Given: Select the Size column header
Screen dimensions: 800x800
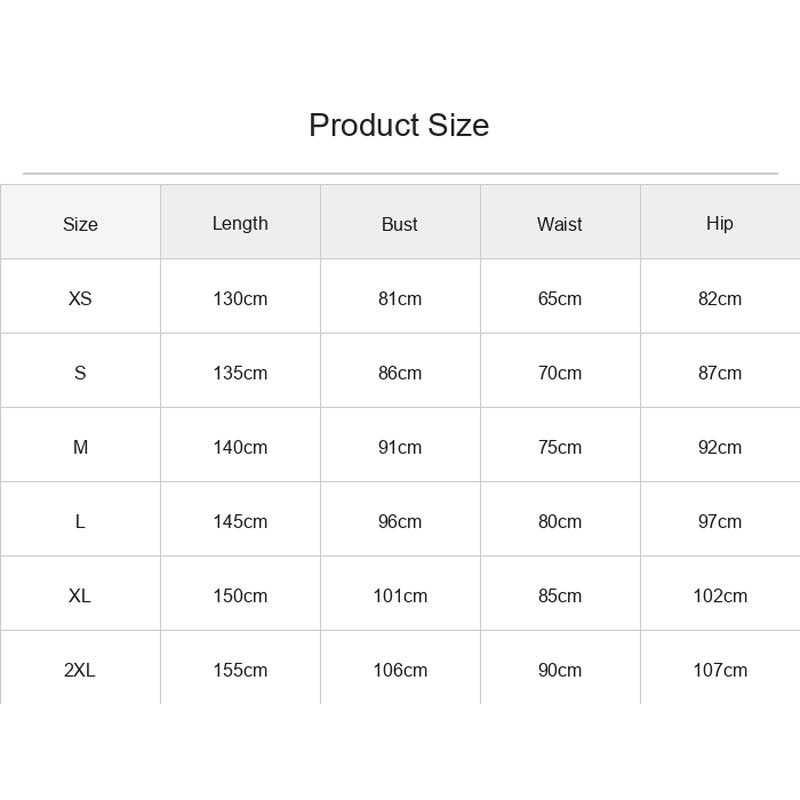Looking at the screenshot, I should pos(80,224).
